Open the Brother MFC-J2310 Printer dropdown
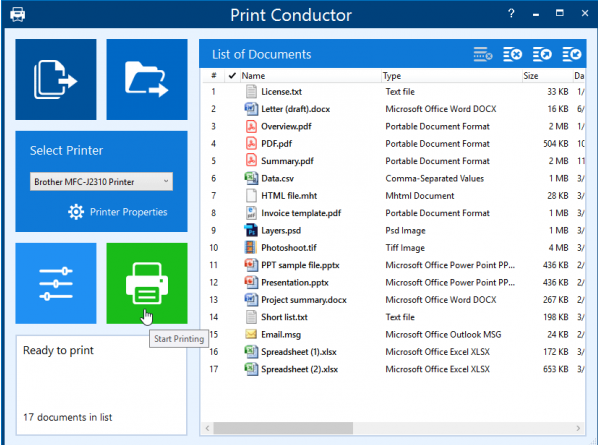The image size is (598, 445). point(101,182)
